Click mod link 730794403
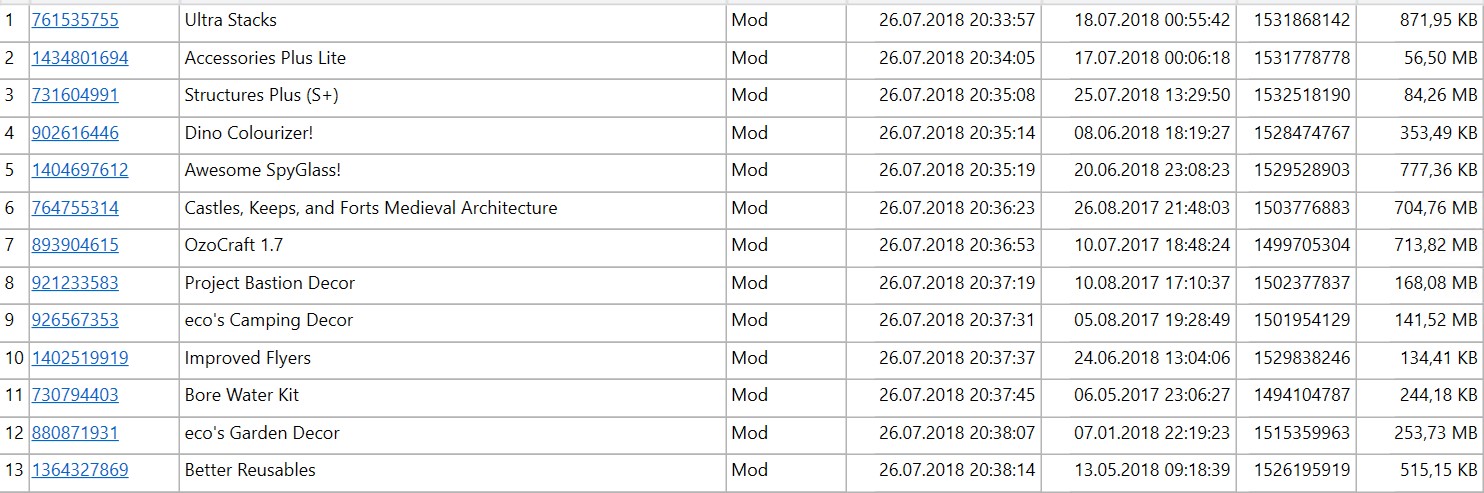The image size is (1484, 493). coord(75,395)
